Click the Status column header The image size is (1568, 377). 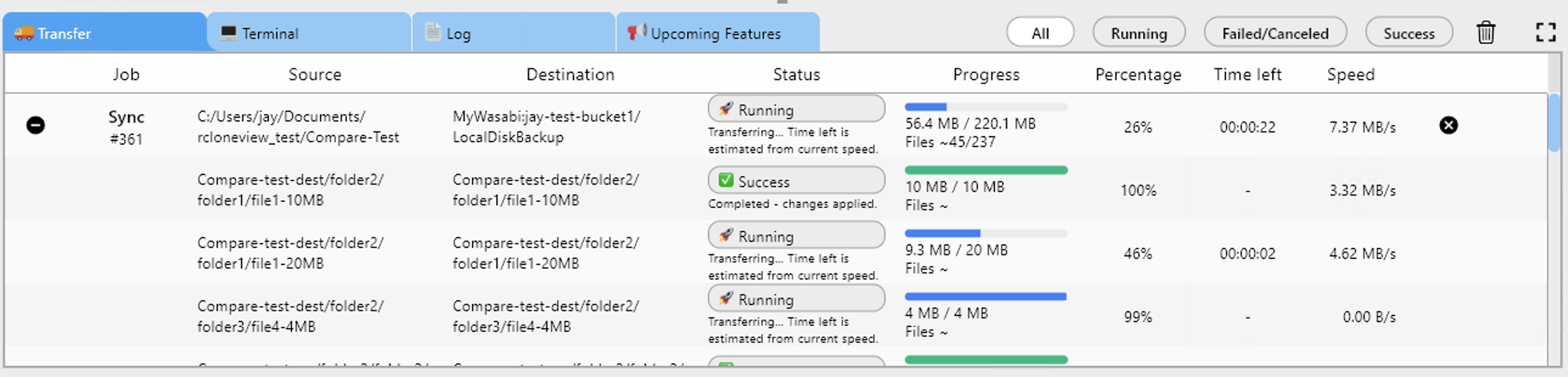coord(796,74)
